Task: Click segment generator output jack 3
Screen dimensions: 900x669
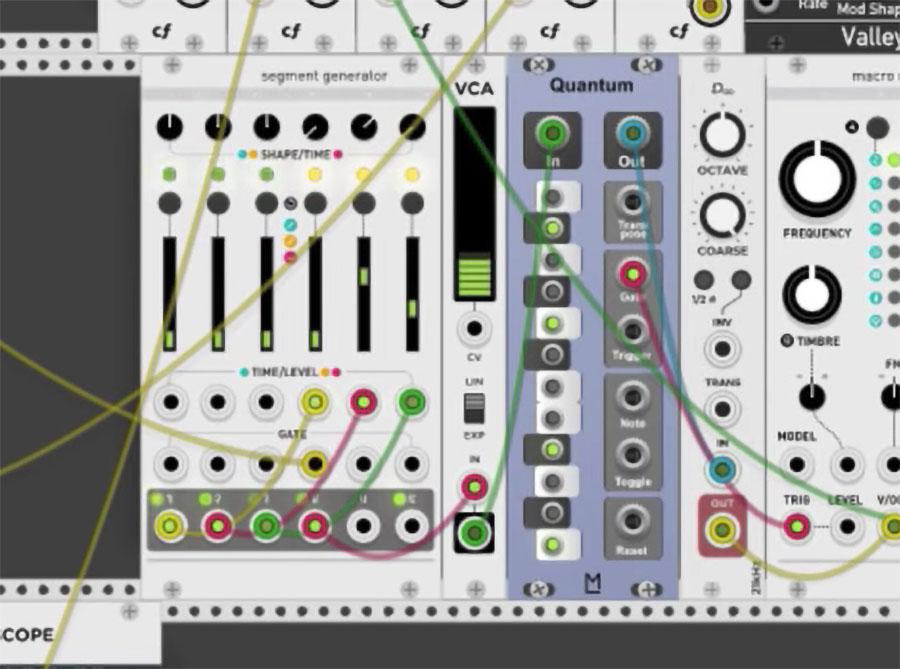Action: pyautogui.click(x=266, y=525)
